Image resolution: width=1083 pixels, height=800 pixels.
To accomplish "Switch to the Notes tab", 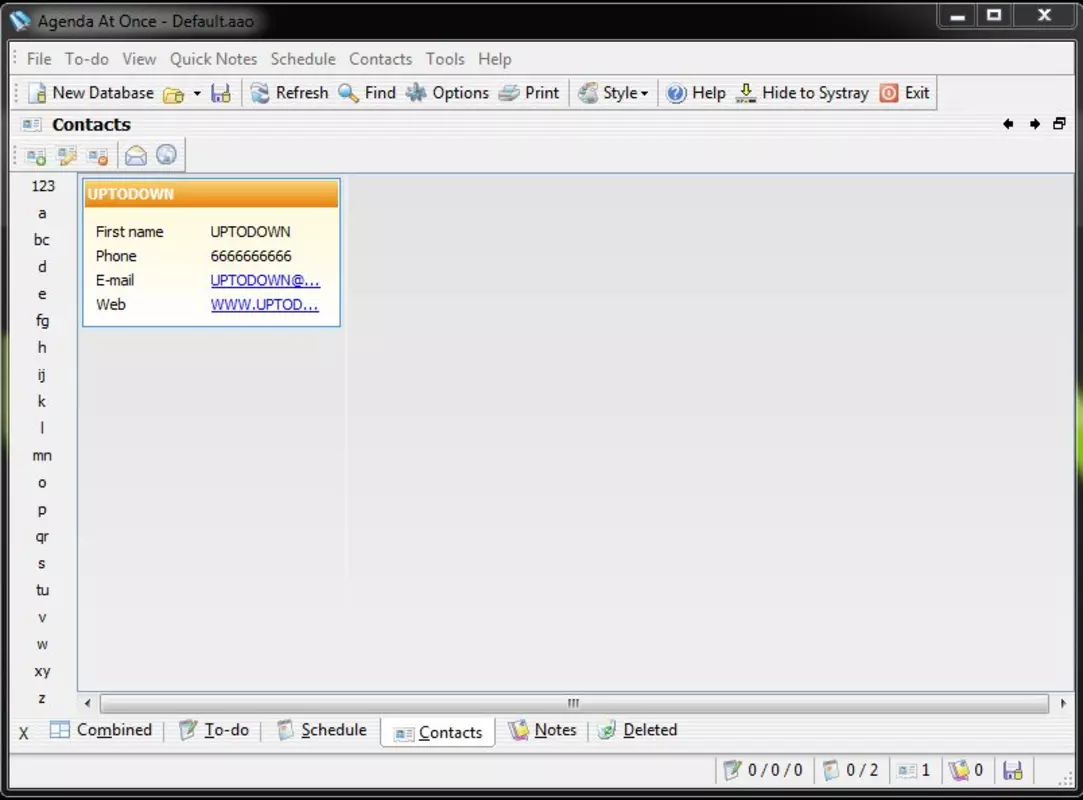I will tap(542, 730).
